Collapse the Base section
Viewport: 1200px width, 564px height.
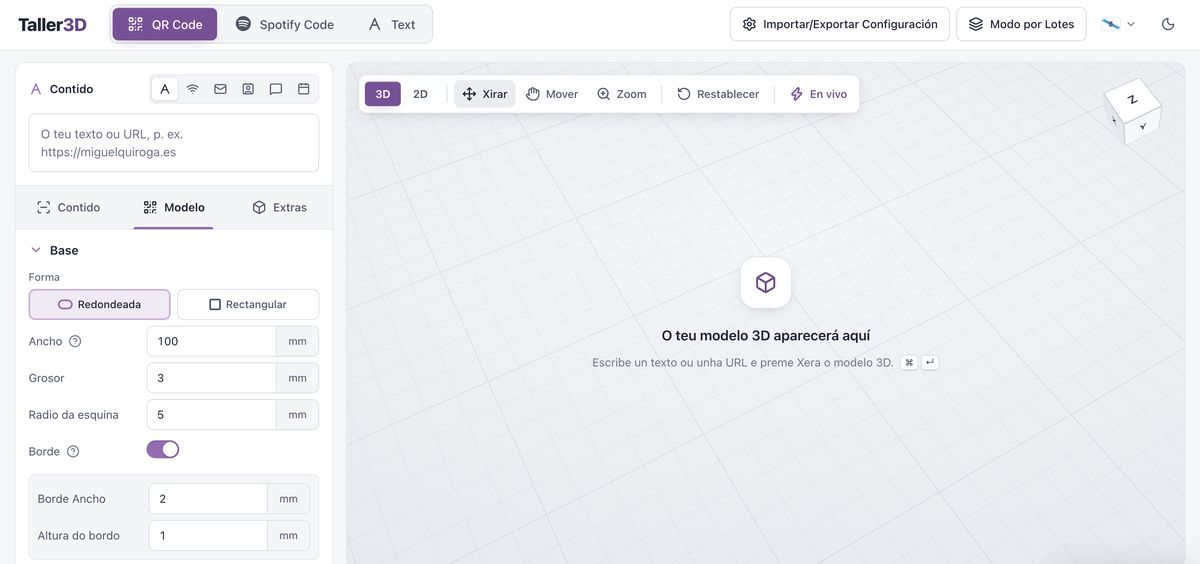[x=55, y=250]
